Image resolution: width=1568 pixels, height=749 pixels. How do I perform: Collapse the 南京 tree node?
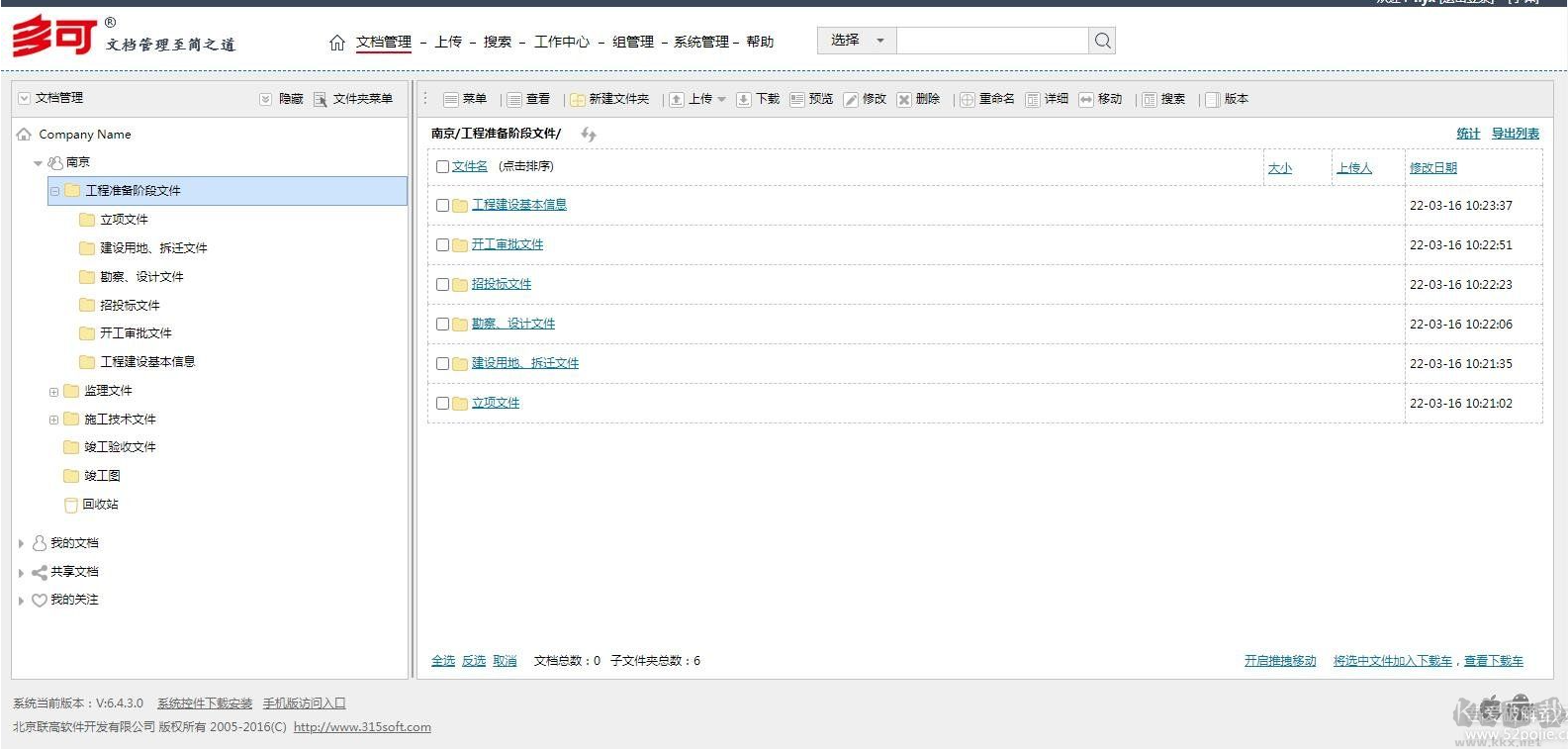click(x=38, y=163)
